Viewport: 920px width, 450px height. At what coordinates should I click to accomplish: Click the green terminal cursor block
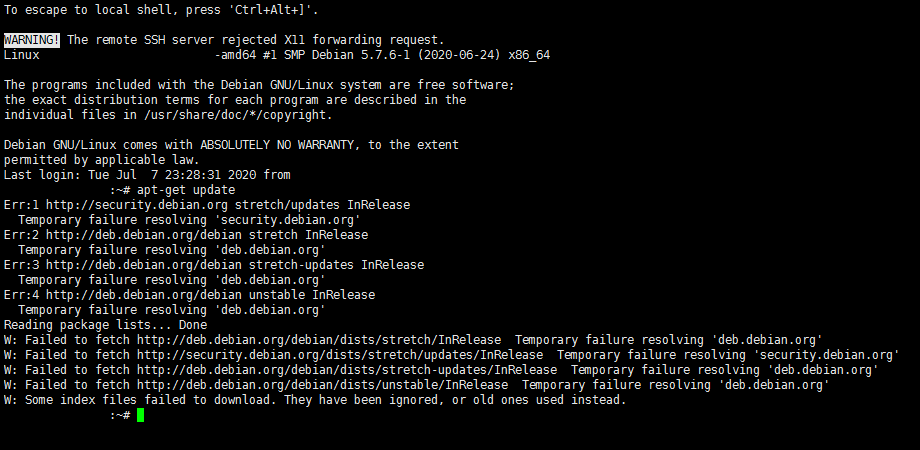[140, 415]
